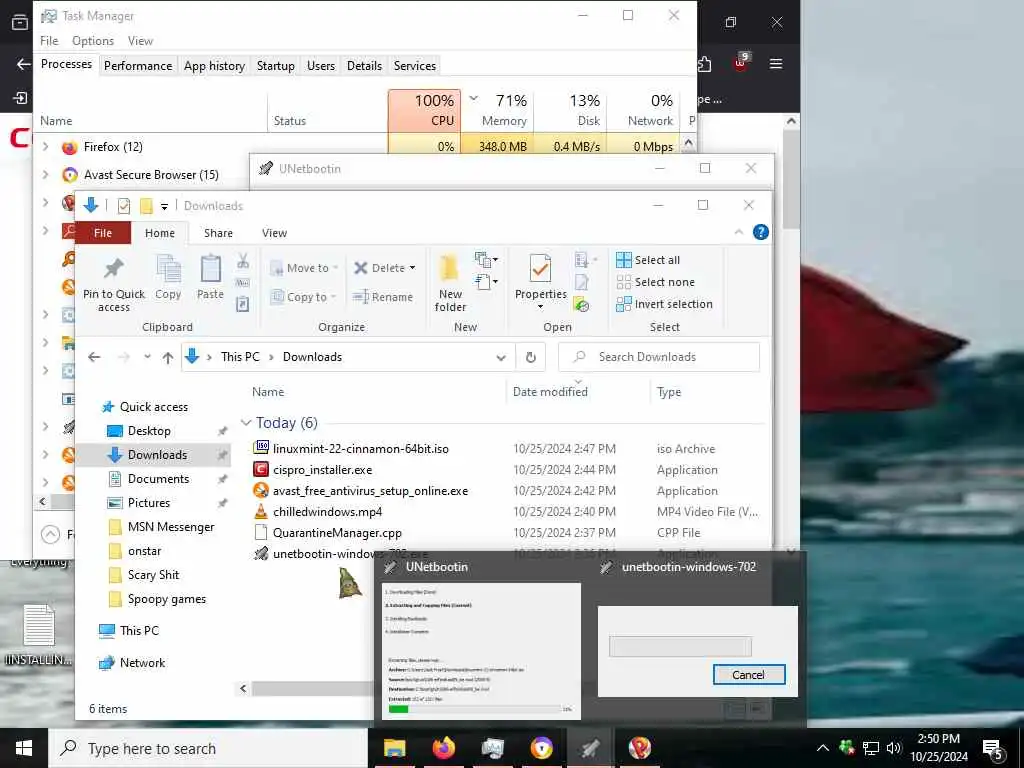The height and width of the screenshot is (768, 1024).
Task: Open Task Manager Startup tab
Action: 276,66
